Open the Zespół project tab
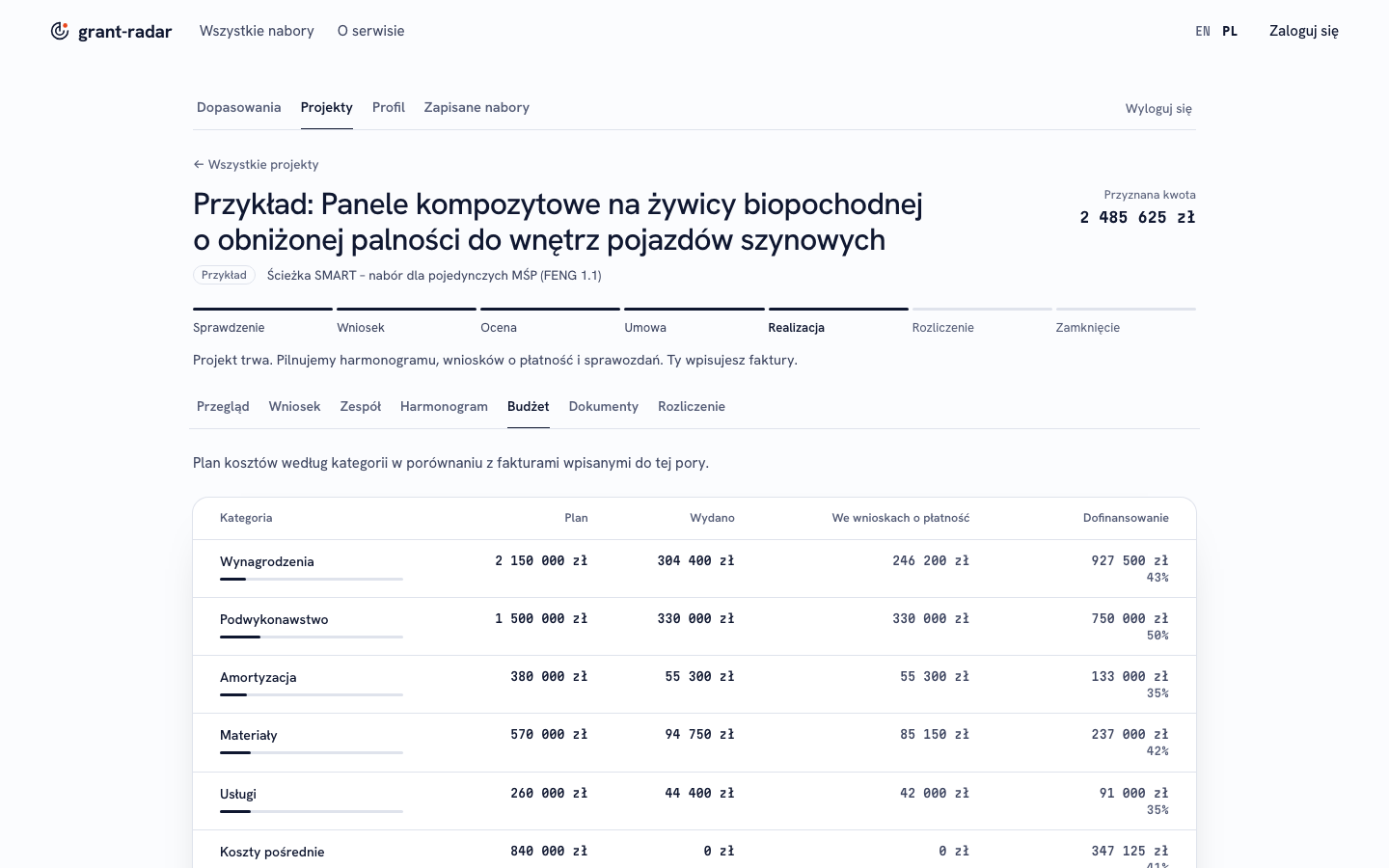 [361, 406]
